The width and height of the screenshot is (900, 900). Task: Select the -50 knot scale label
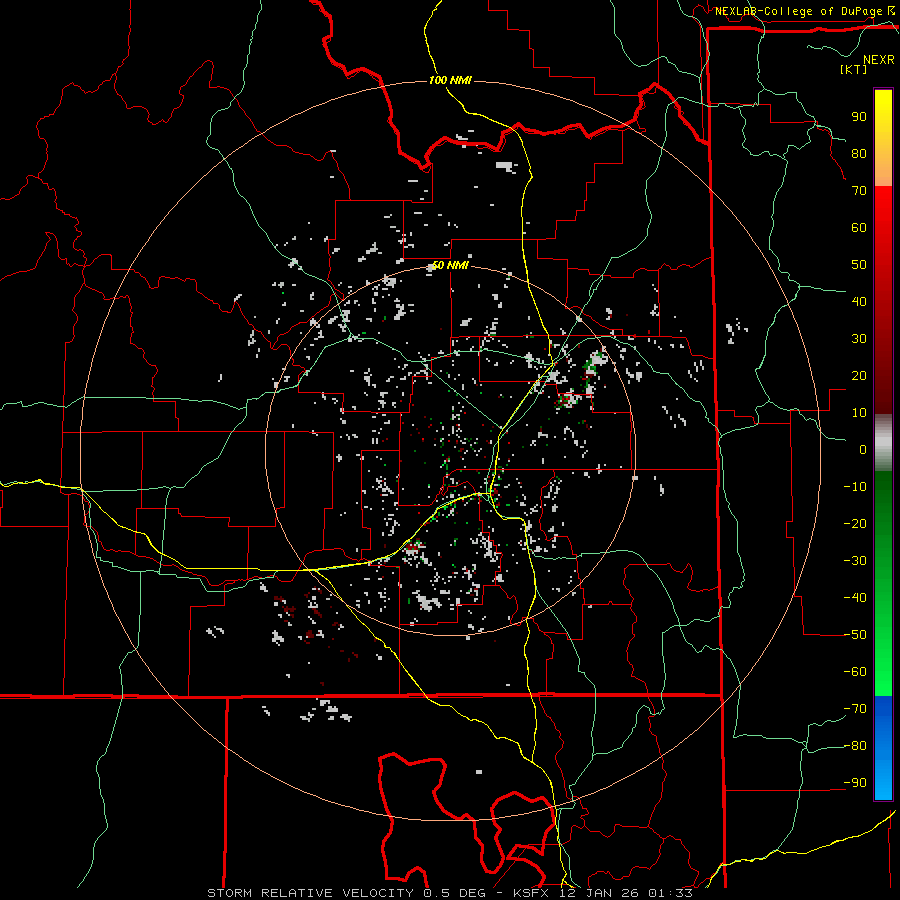(855, 635)
